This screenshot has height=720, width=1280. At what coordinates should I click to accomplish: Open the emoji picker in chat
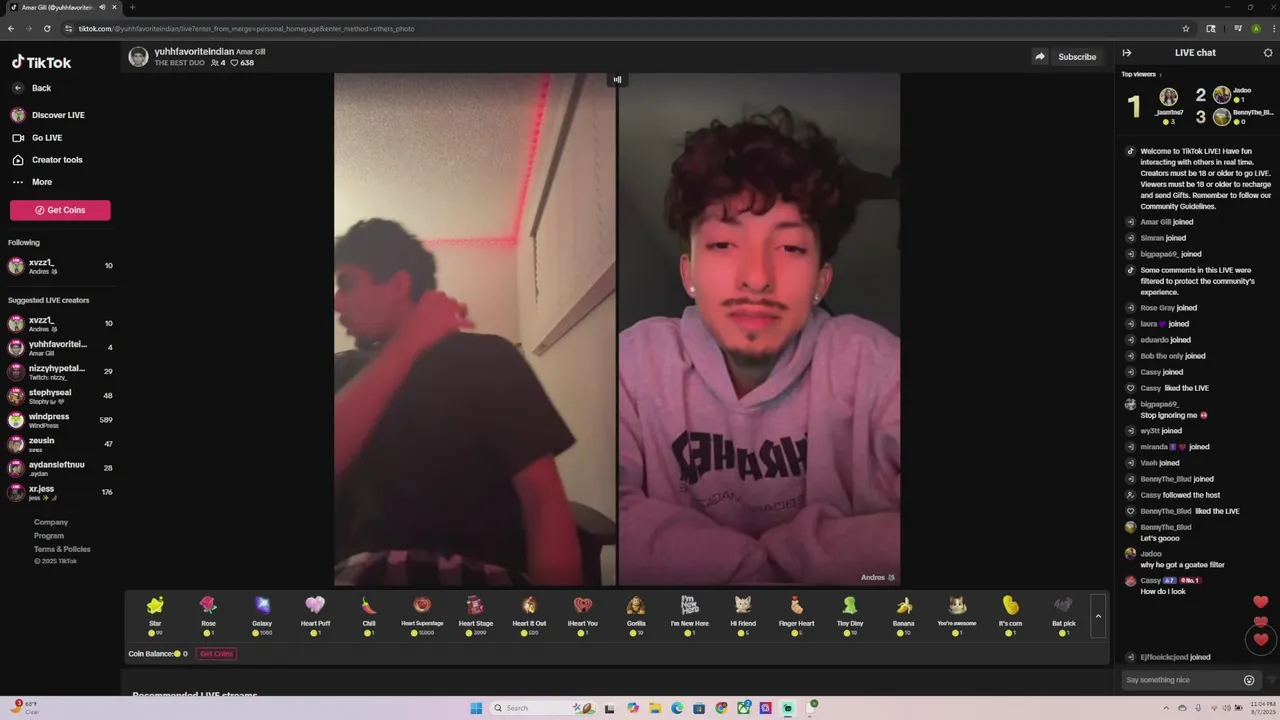1249,680
